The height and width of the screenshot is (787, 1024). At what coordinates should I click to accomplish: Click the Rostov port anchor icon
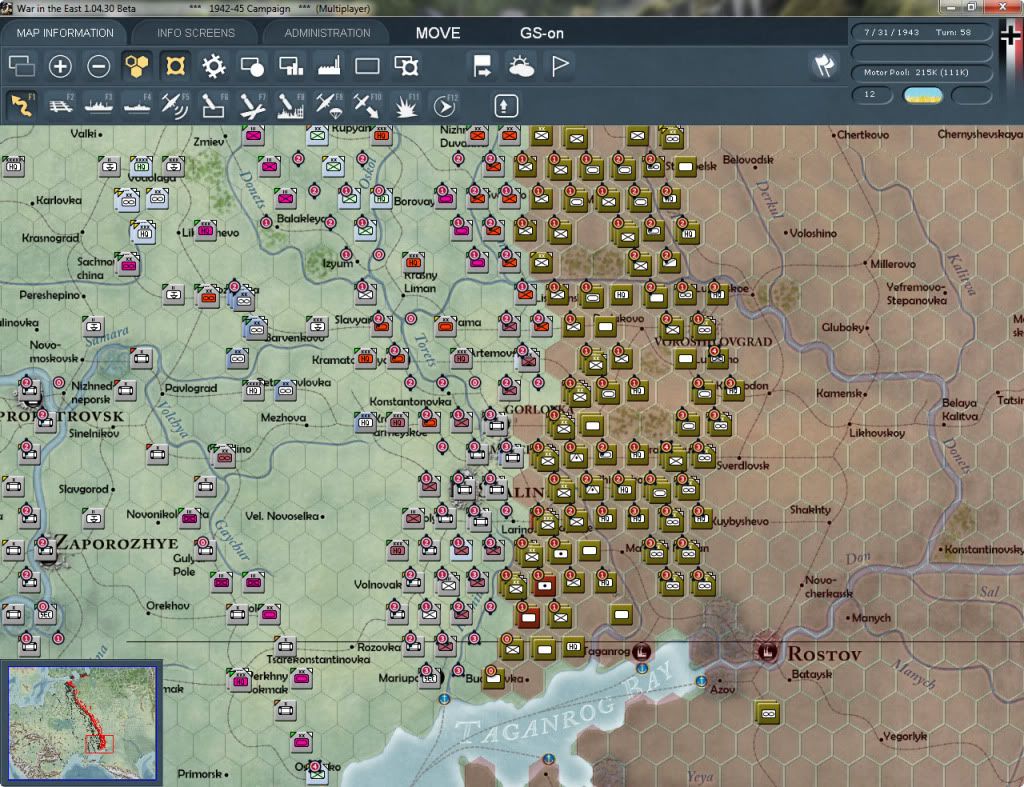pyautogui.click(x=767, y=650)
